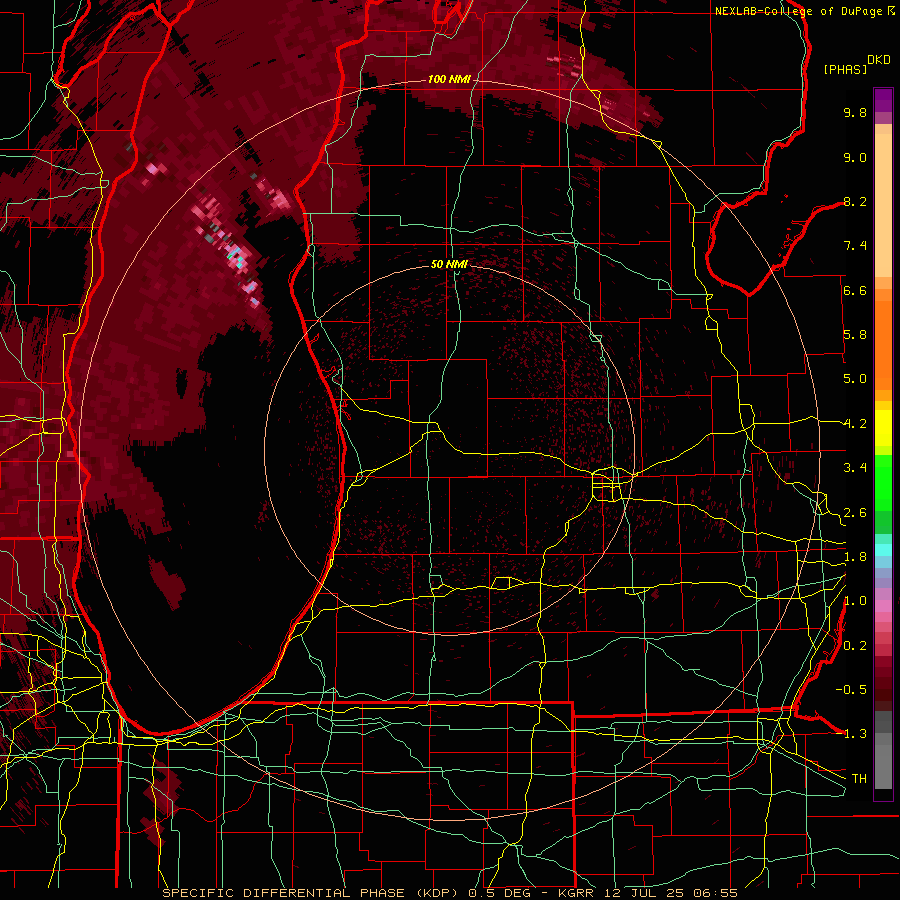Image resolution: width=900 pixels, height=900 pixels.
Task: Click the KGRR radar site identifier
Action: [x=577, y=893]
